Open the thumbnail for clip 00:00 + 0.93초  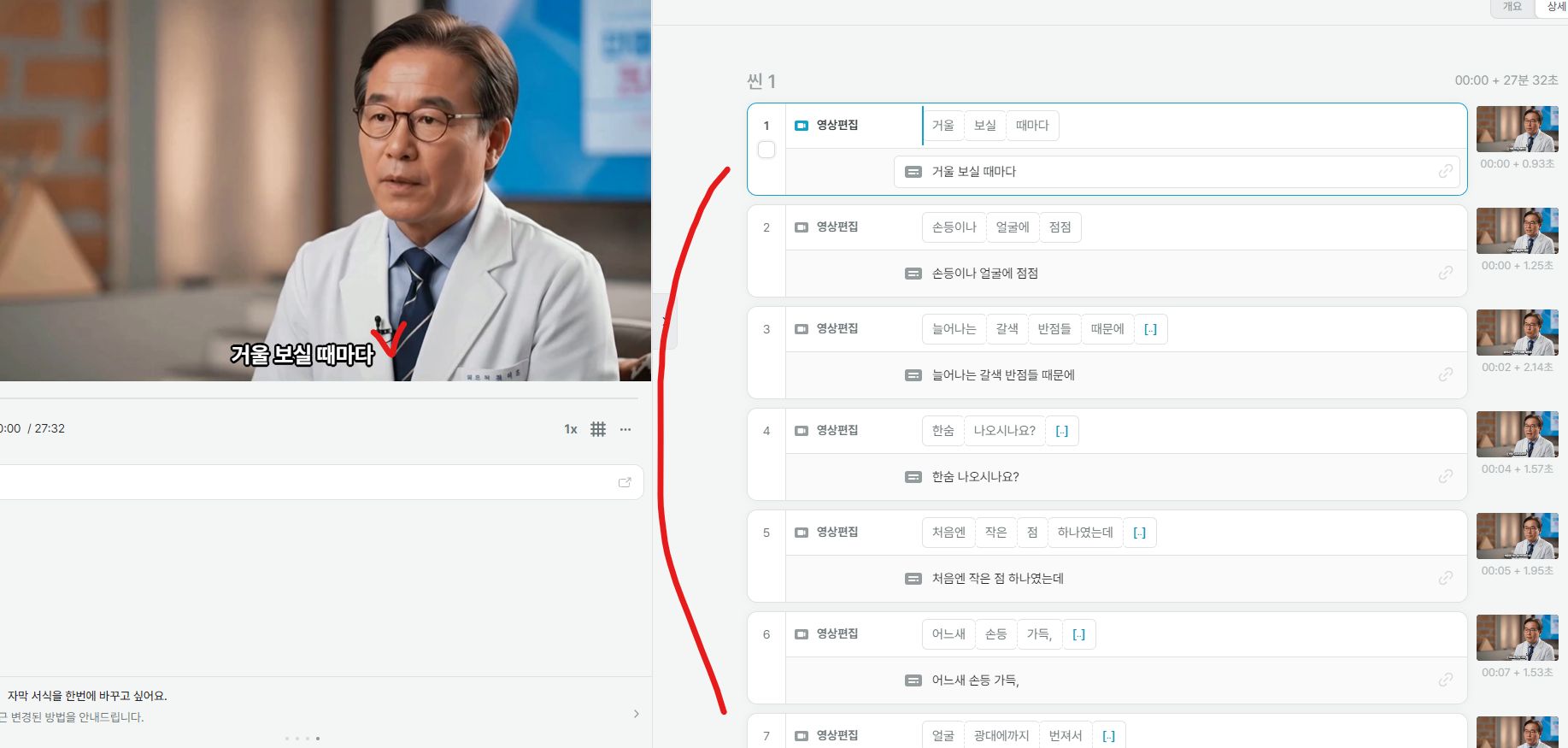(x=1518, y=129)
